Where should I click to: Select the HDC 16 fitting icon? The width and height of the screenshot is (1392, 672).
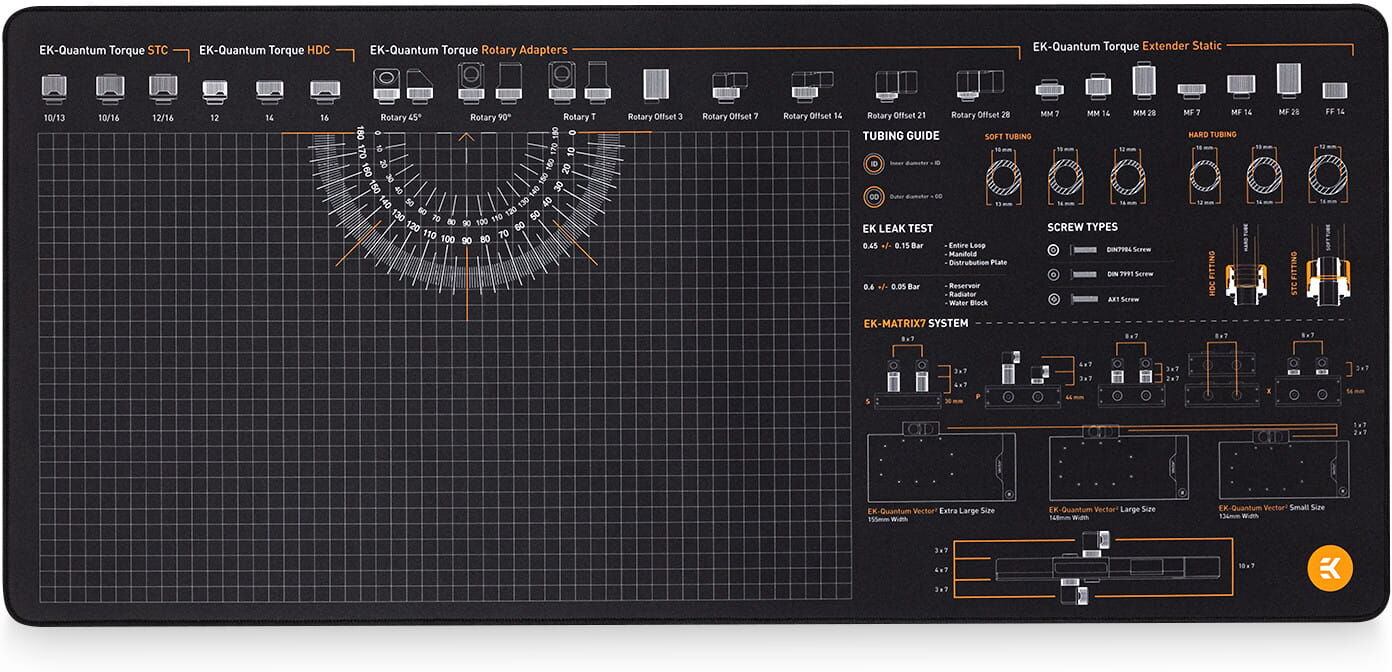tap(324, 91)
